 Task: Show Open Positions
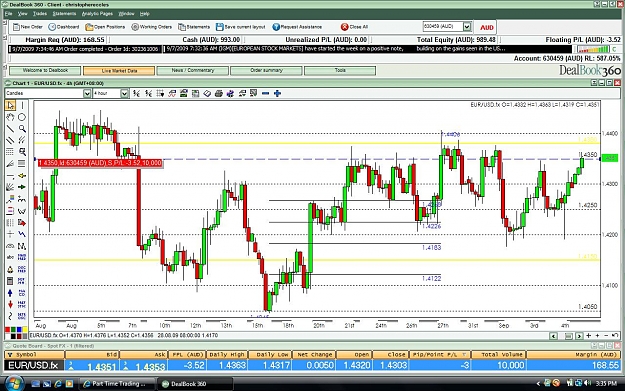click(105, 27)
